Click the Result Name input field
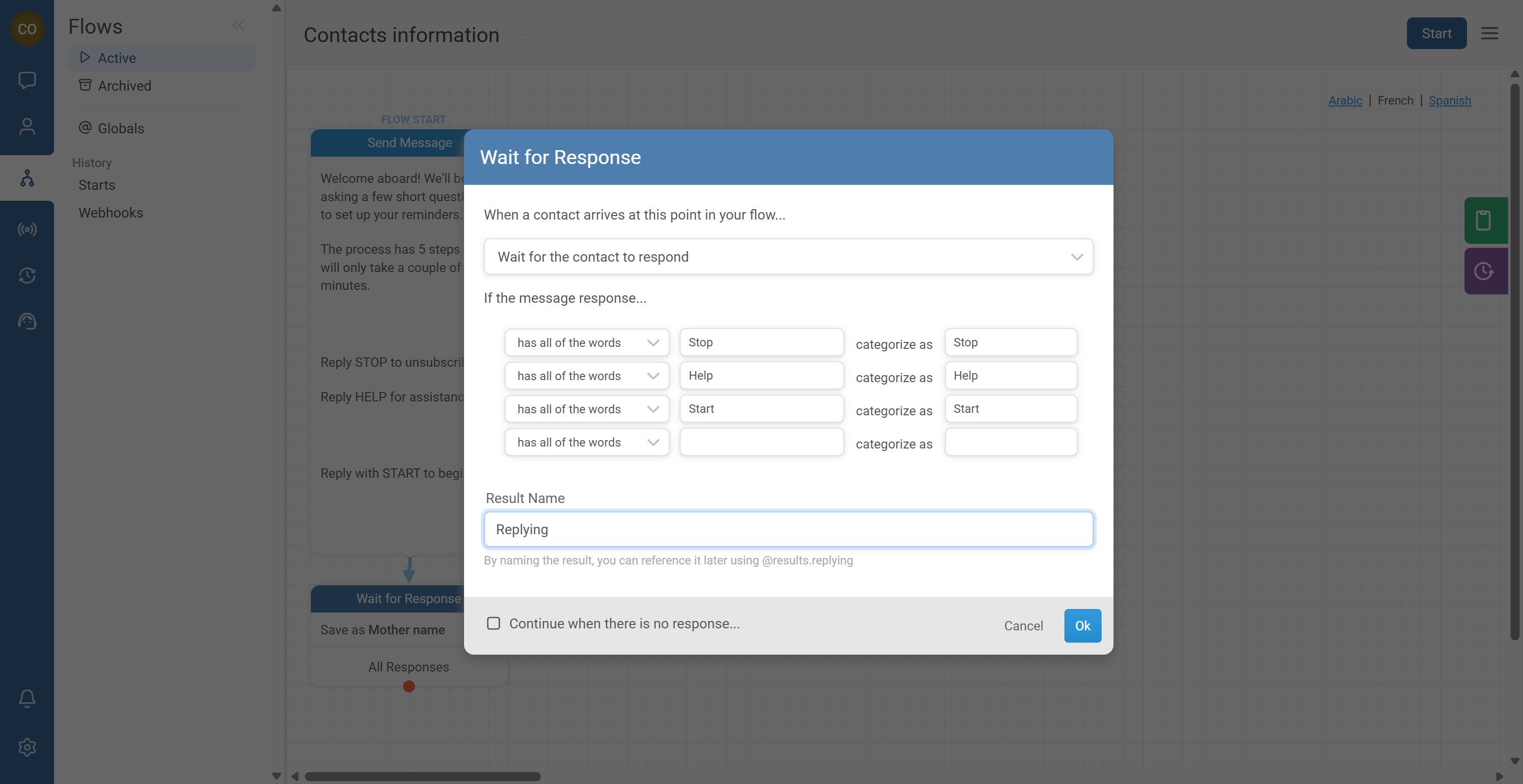Screen dimensions: 1523x784 tap(787, 529)
